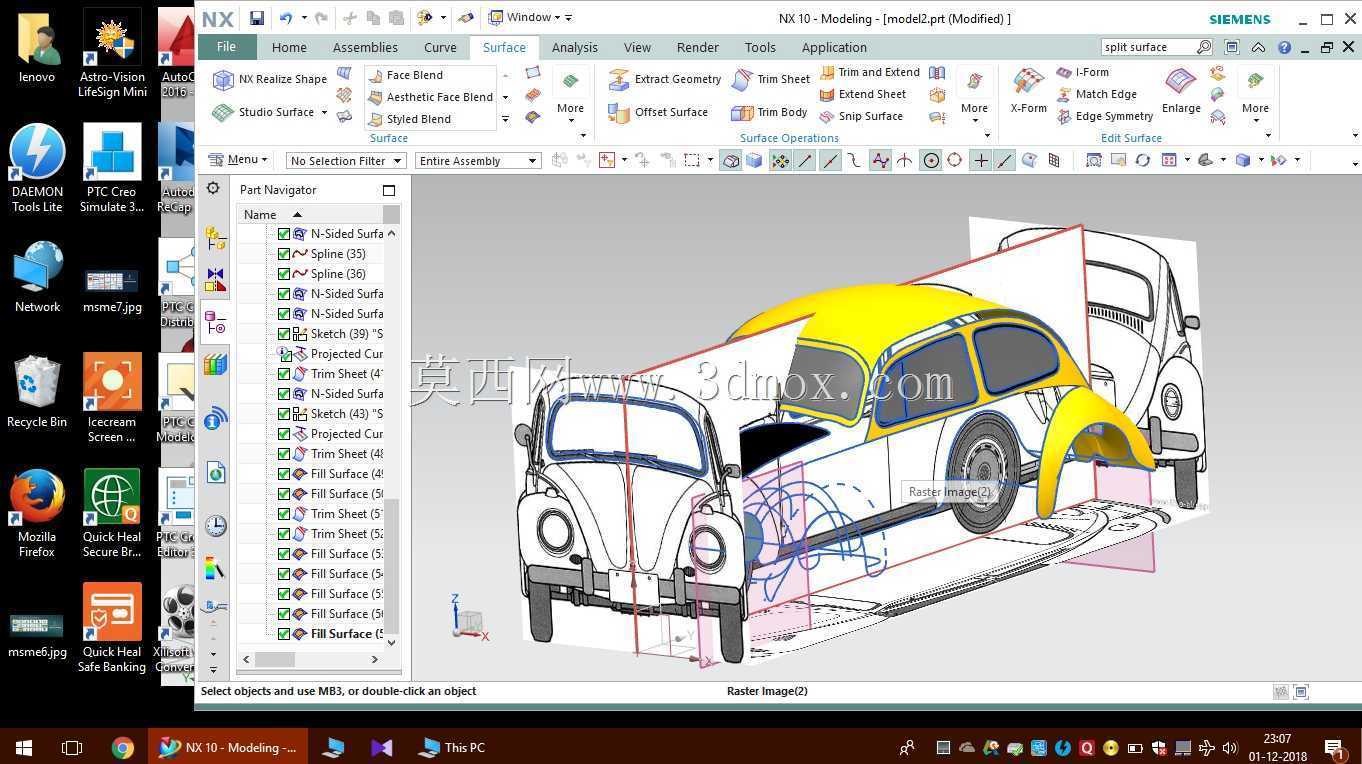The height and width of the screenshot is (764, 1362).
Task: Open the Assembly Navigator sidebar icon
Action: 215,238
